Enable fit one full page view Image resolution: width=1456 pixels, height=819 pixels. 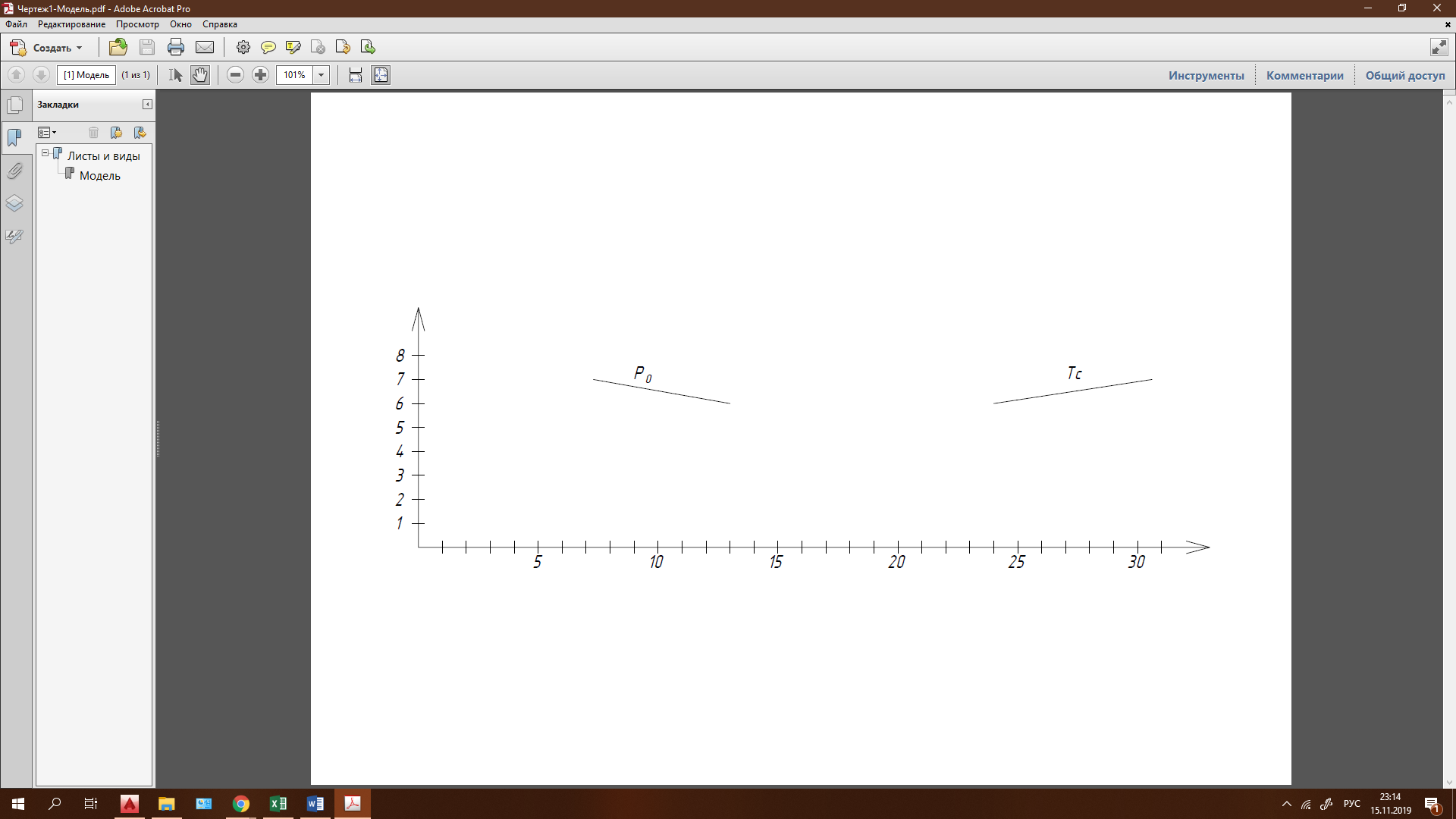pyautogui.click(x=381, y=74)
